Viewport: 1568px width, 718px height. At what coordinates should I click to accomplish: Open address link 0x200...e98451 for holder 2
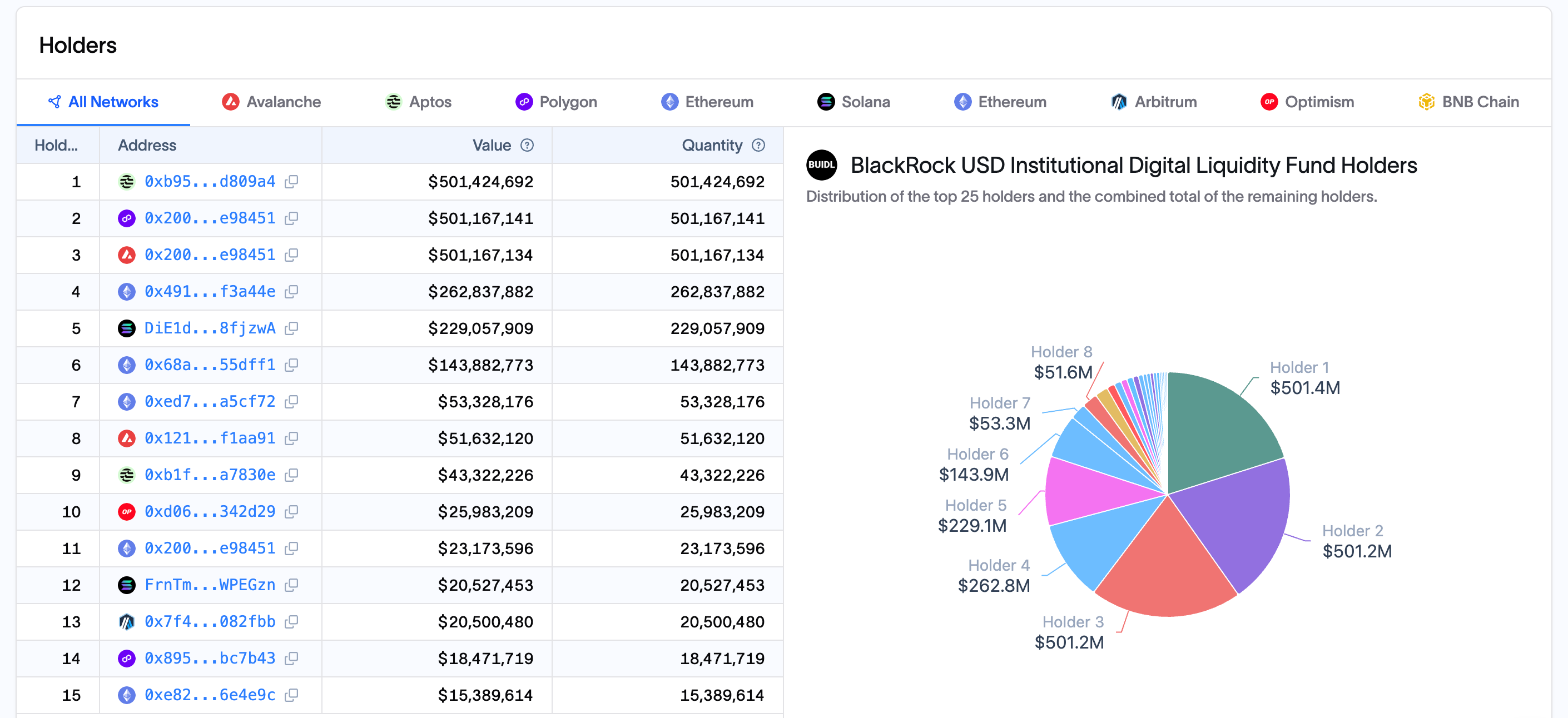[x=210, y=218]
